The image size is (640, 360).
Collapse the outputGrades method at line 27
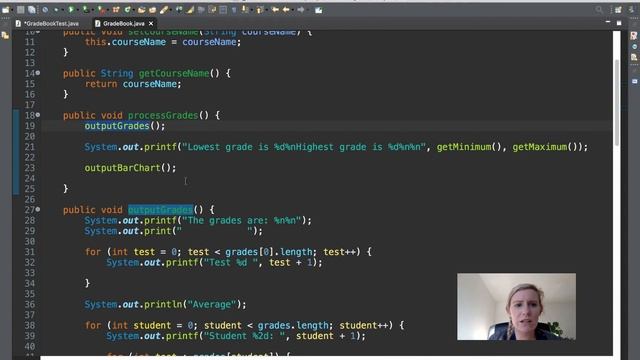point(38,209)
